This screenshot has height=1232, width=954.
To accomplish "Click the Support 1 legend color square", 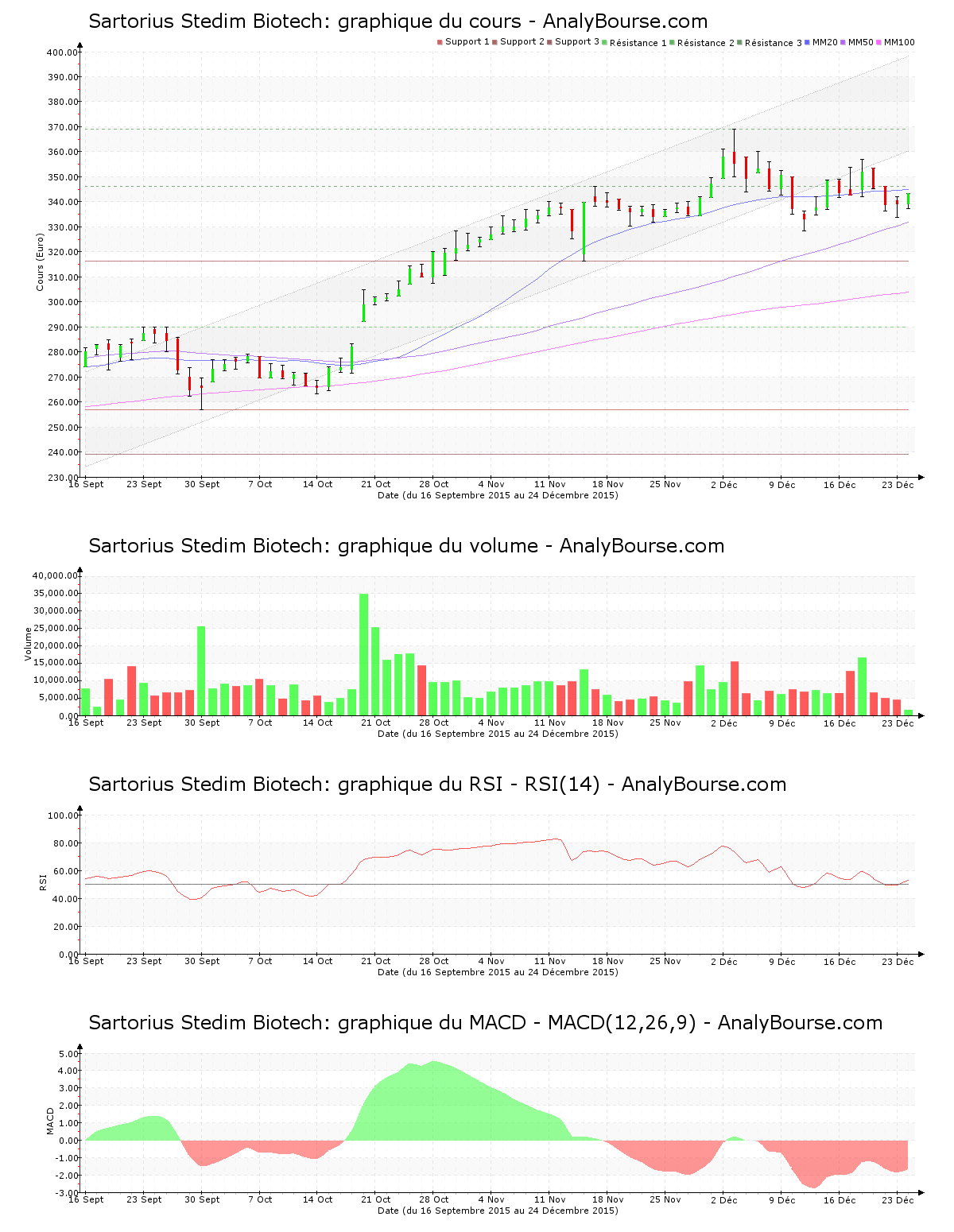I will [440, 42].
